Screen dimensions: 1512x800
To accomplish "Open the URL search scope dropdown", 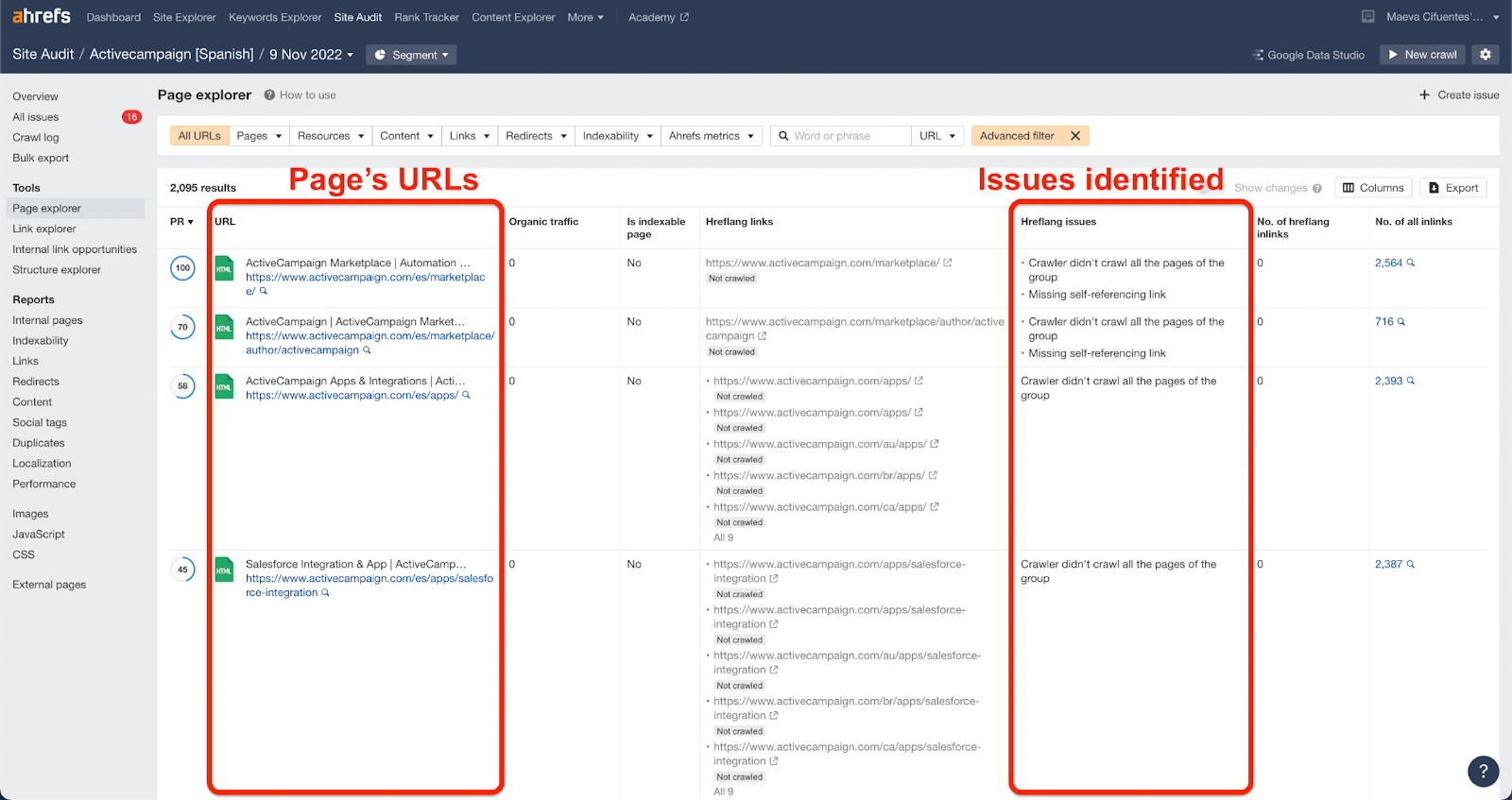I will (x=937, y=136).
